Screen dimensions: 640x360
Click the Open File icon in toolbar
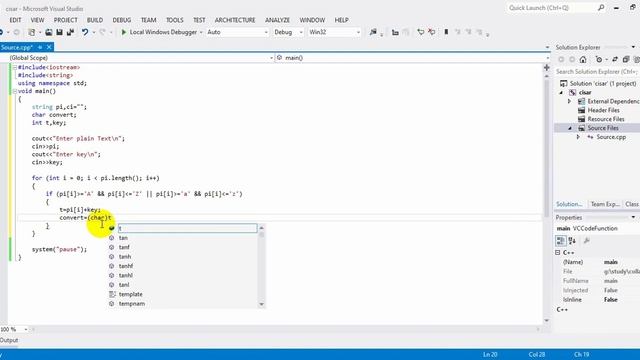(49, 32)
